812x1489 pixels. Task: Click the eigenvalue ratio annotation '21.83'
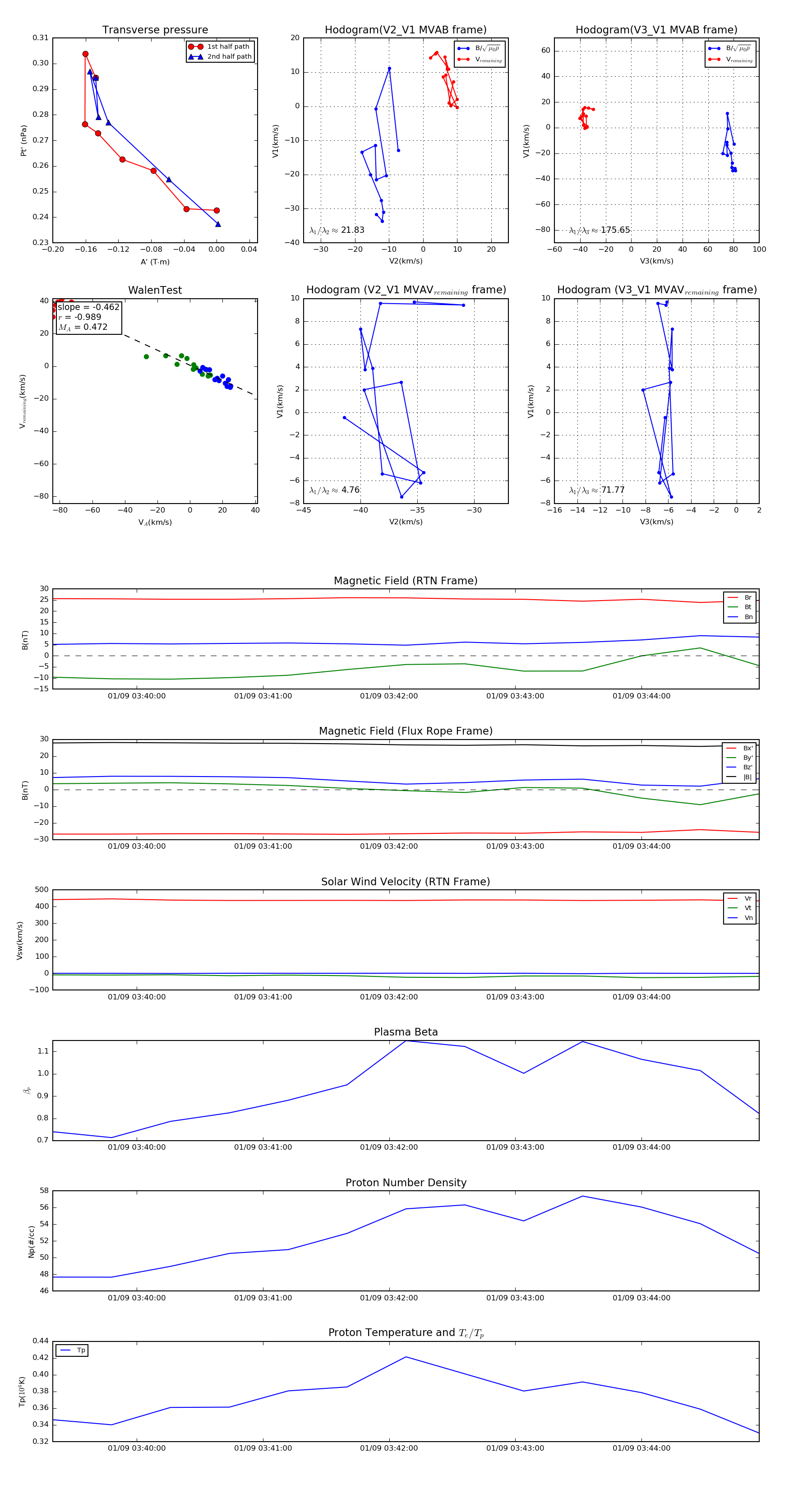pyautogui.click(x=337, y=230)
